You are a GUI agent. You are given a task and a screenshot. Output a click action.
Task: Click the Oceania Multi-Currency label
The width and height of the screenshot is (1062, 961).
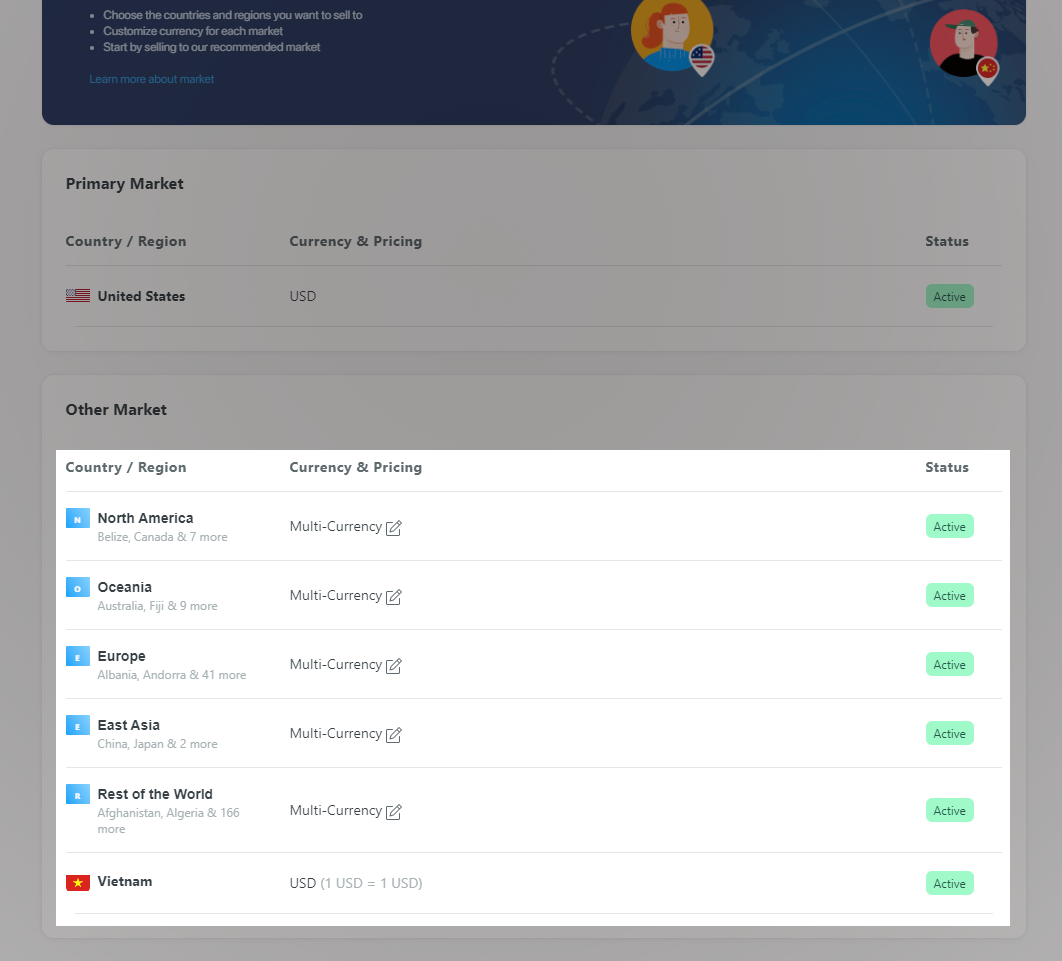336,596
